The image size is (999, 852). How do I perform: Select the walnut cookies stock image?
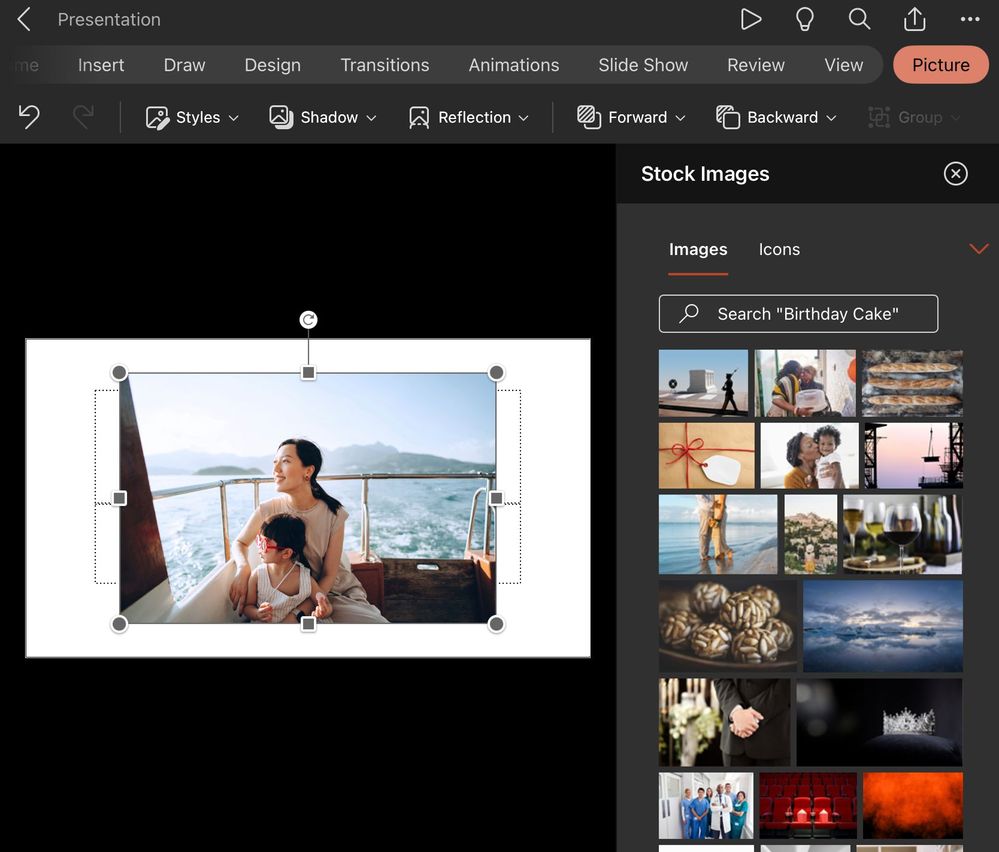point(728,626)
